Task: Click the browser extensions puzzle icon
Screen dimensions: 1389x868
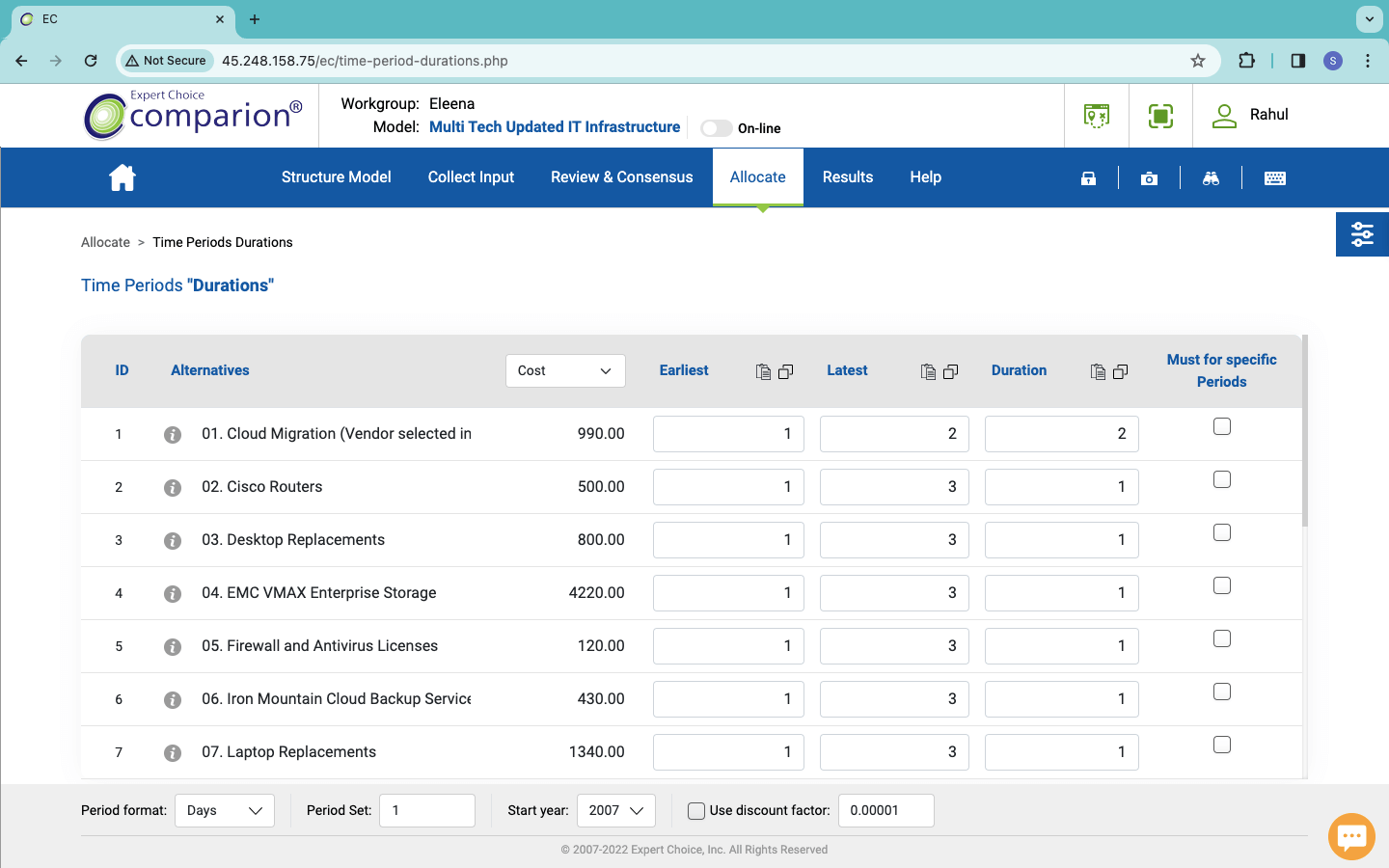Action: tap(1246, 60)
